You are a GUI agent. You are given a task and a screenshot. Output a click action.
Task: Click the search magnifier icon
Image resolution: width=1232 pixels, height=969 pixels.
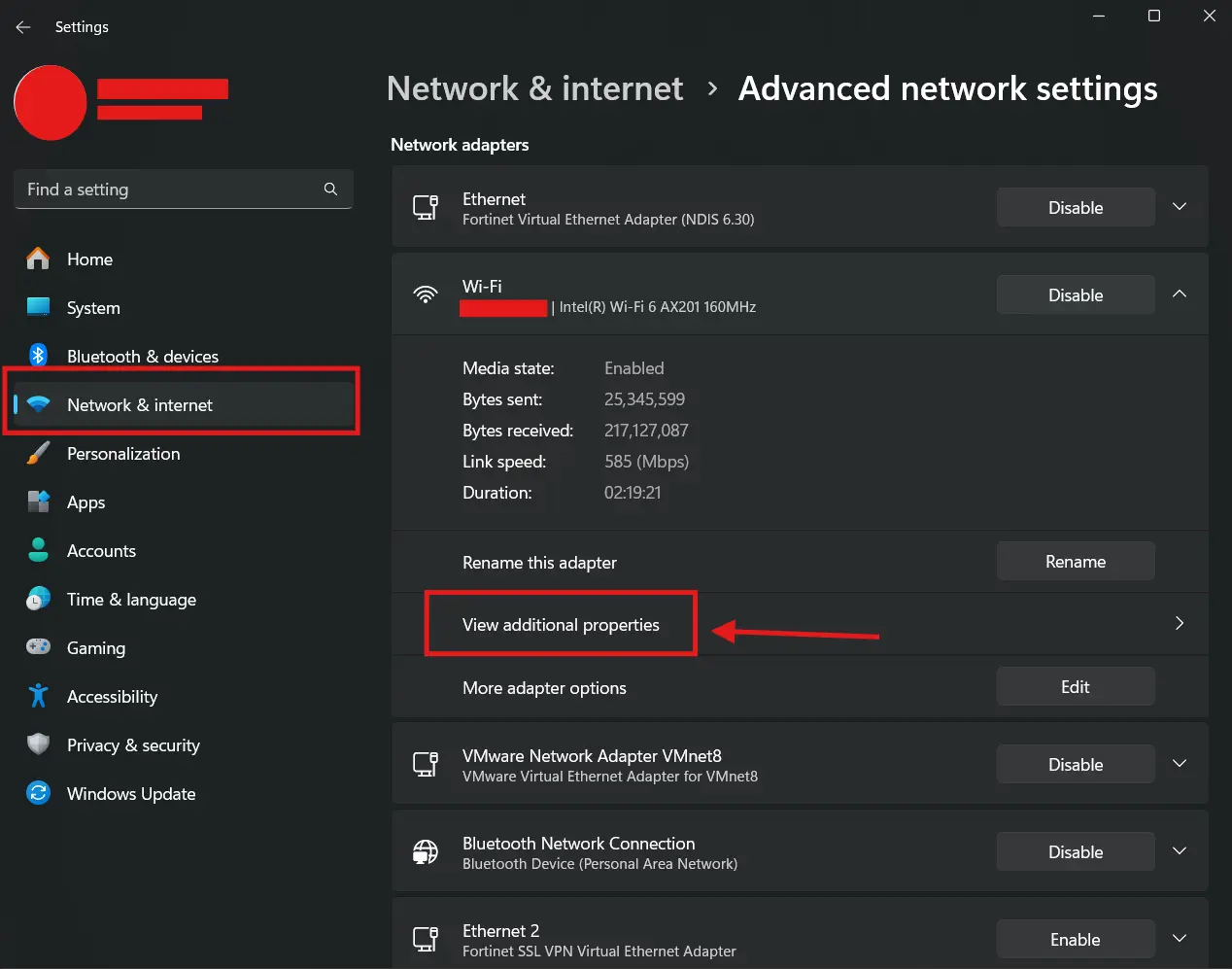click(330, 189)
